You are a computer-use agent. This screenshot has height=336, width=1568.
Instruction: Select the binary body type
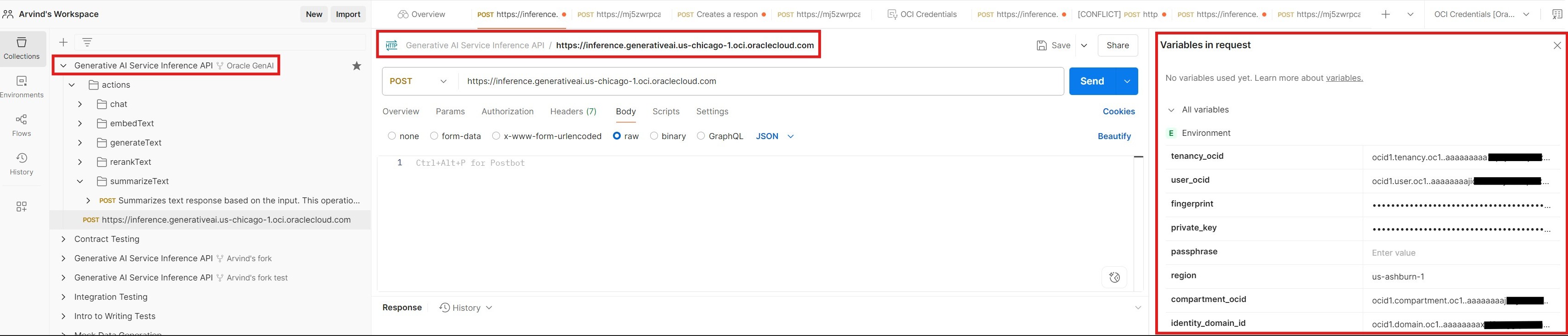[x=654, y=136]
